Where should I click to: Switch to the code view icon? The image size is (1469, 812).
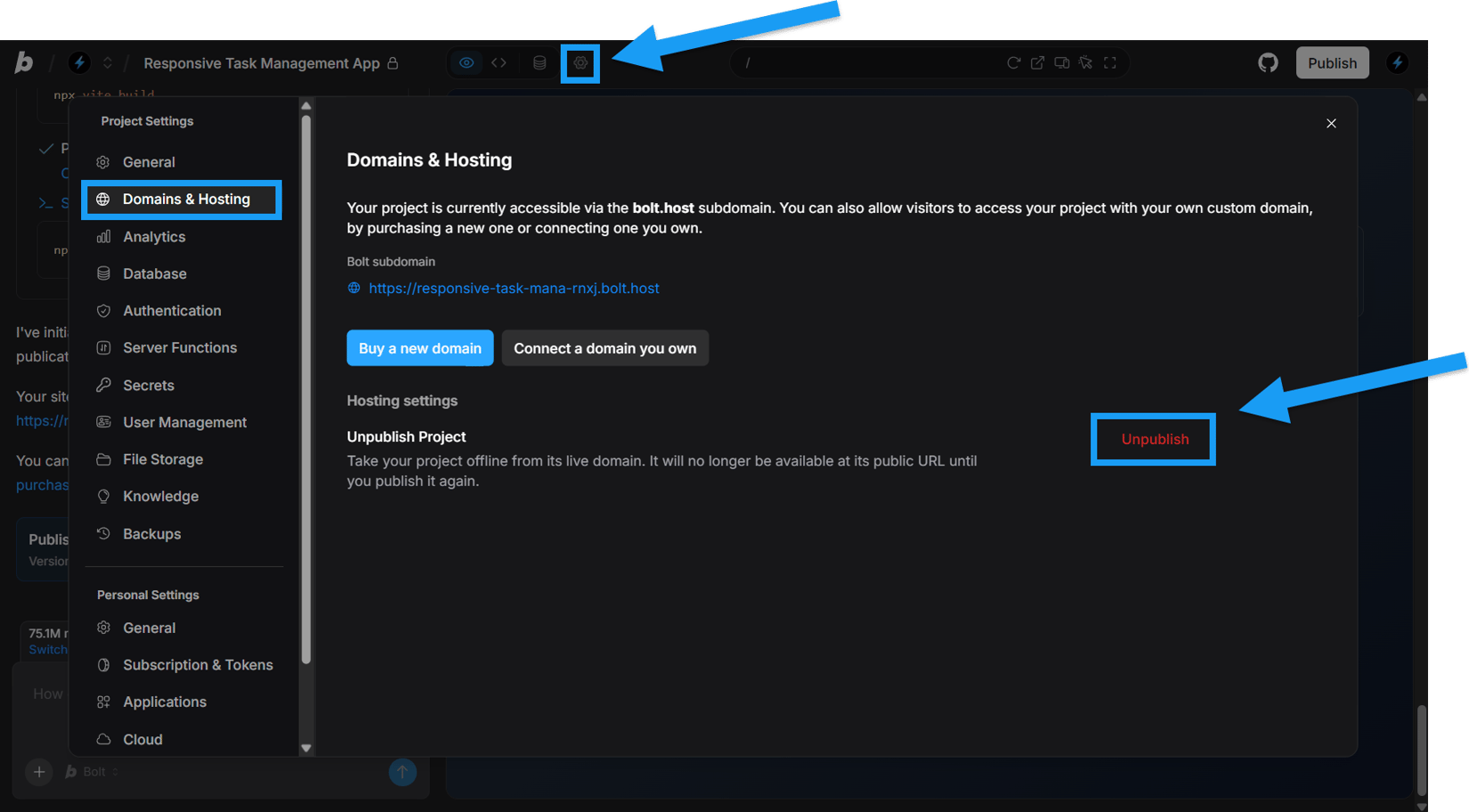[x=499, y=63]
